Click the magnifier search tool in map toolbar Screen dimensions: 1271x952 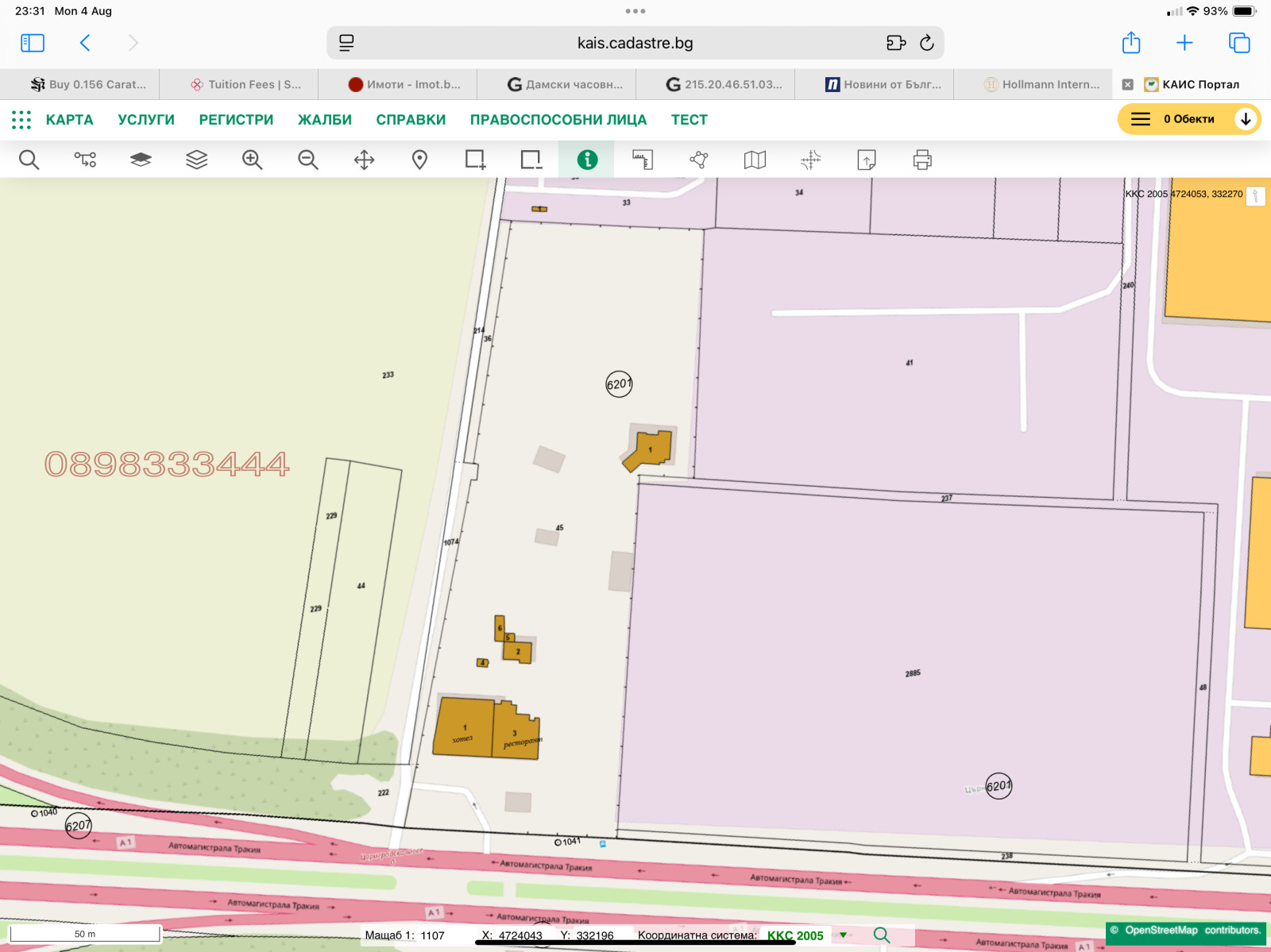tap(29, 160)
